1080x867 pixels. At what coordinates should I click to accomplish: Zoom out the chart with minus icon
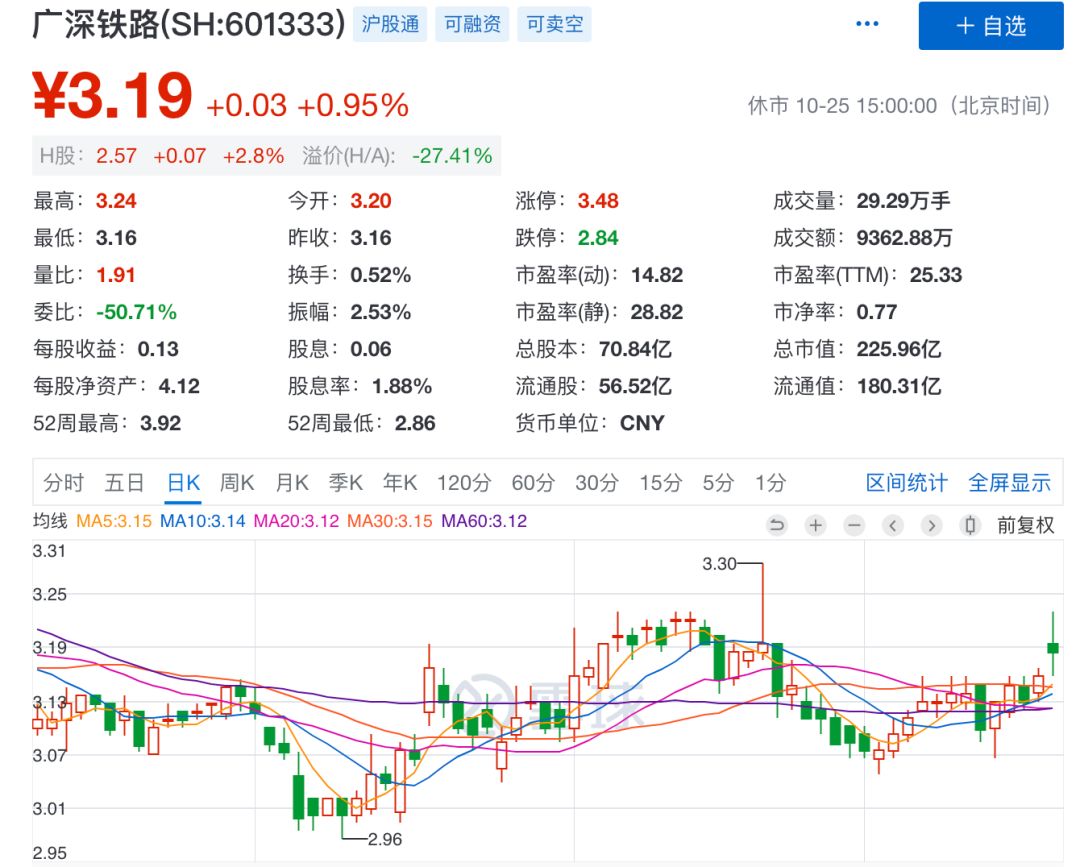point(854,526)
